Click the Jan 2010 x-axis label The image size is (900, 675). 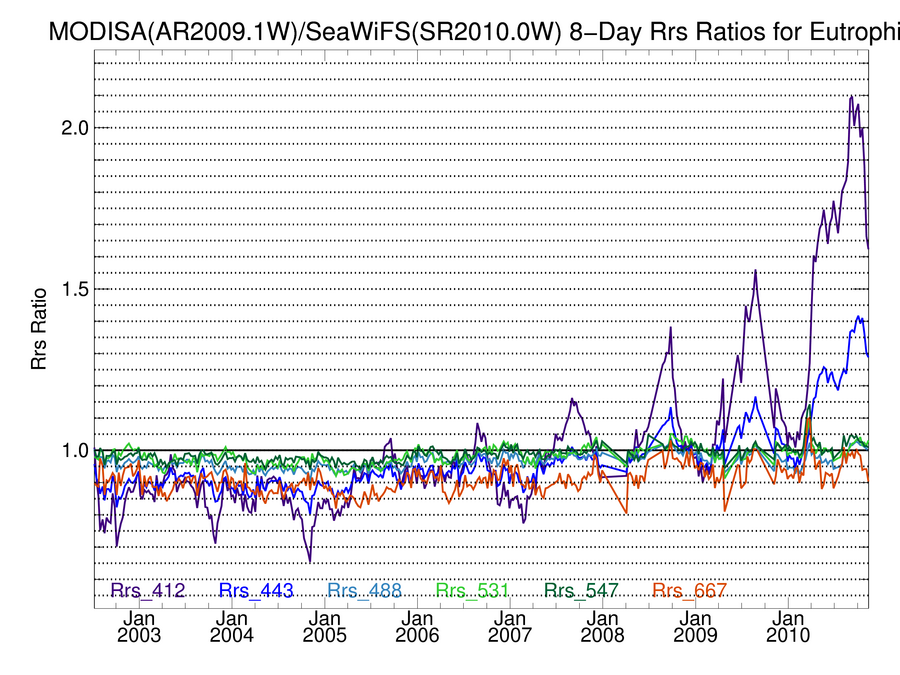pyautogui.click(x=788, y=627)
